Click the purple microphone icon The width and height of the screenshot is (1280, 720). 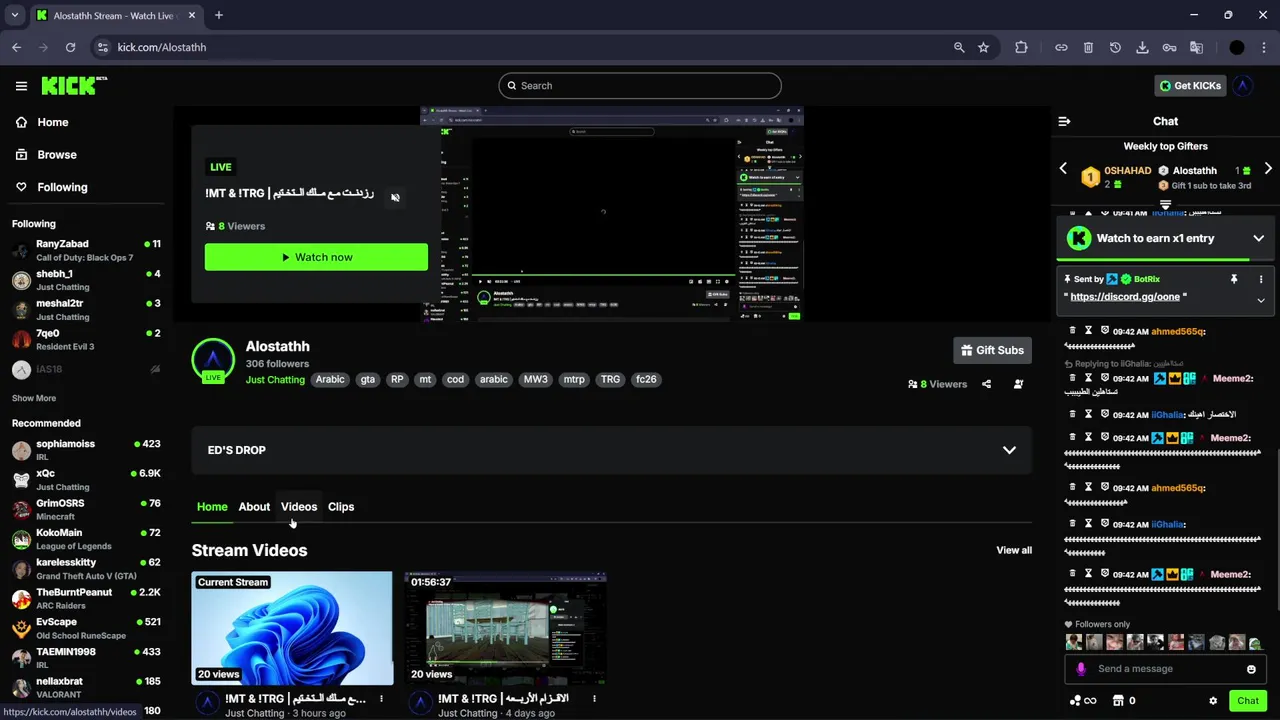click(1081, 669)
